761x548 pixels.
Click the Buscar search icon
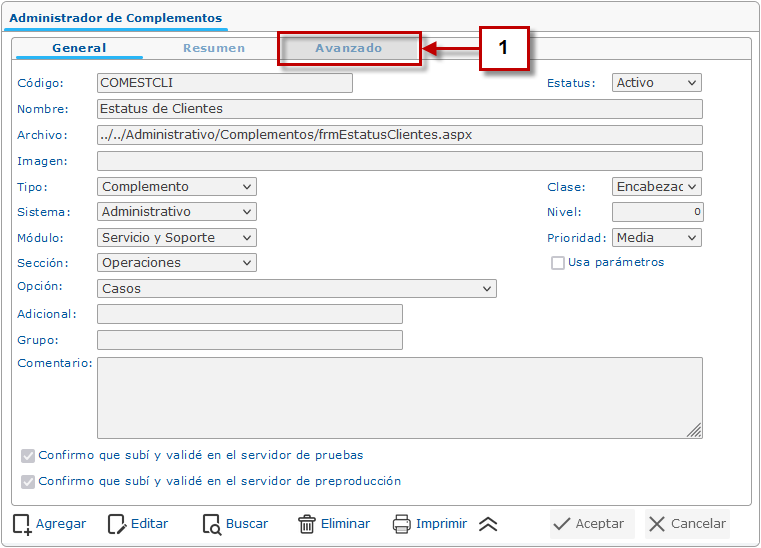(211, 524)
